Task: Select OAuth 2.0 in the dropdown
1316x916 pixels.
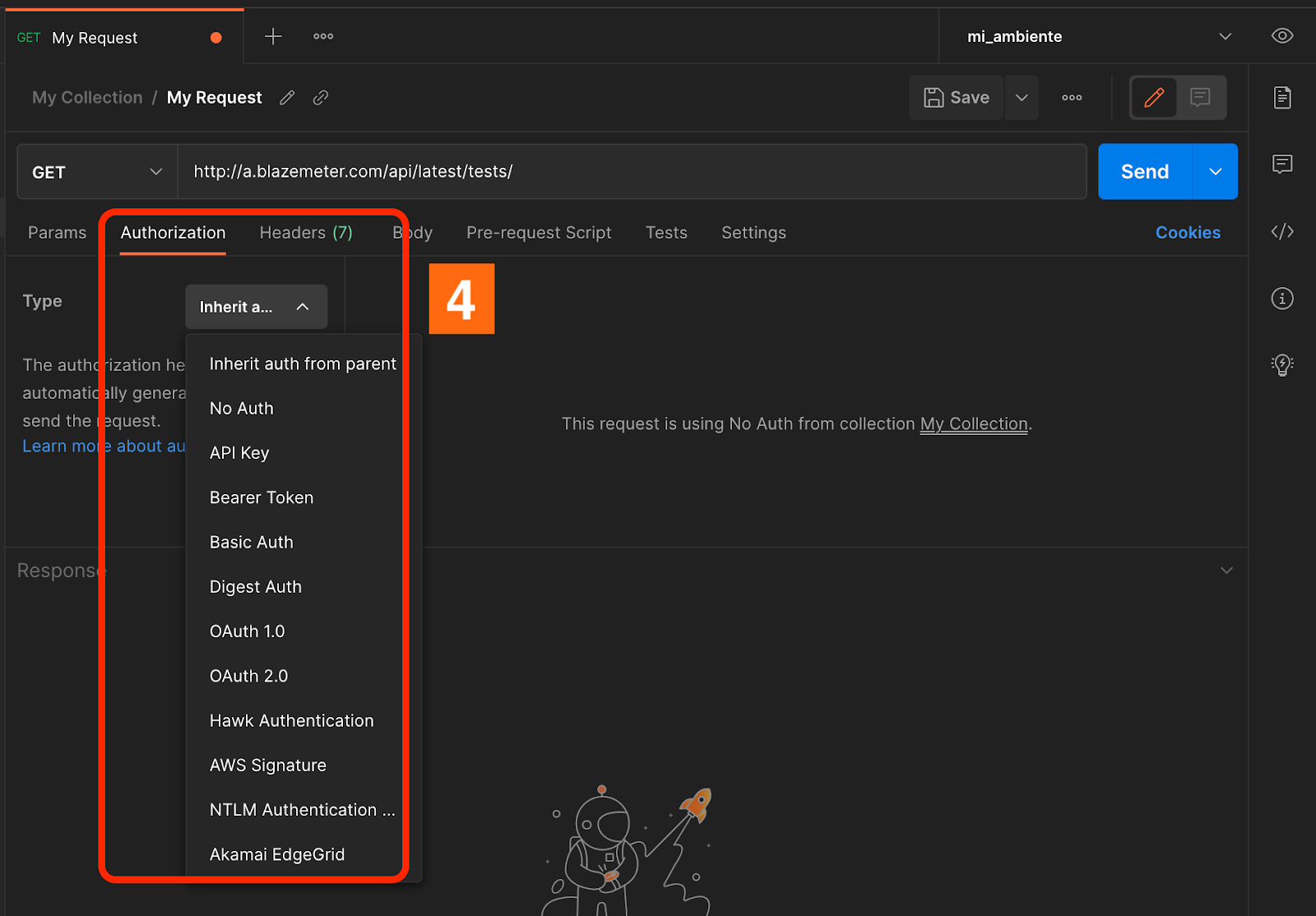Action: tap(248, 676)
